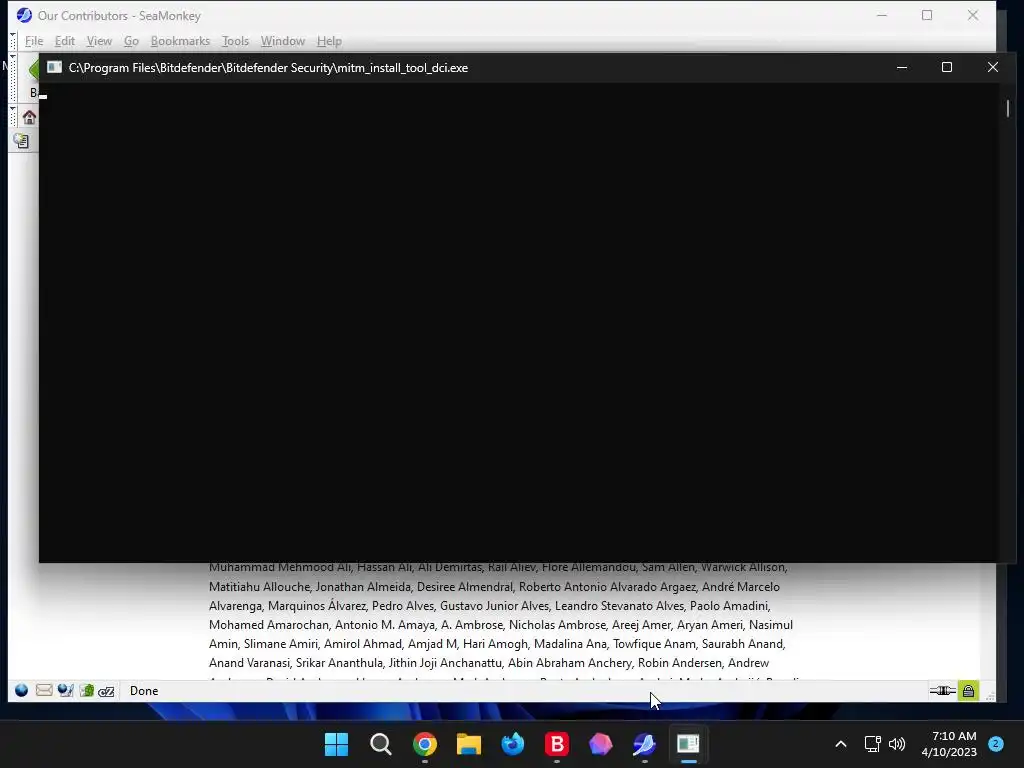Viewport: 1024px width, 768px height.
Task: Click the name 'Paolo Amadini'
Action: pyautogui.click(x=729, y=606)
